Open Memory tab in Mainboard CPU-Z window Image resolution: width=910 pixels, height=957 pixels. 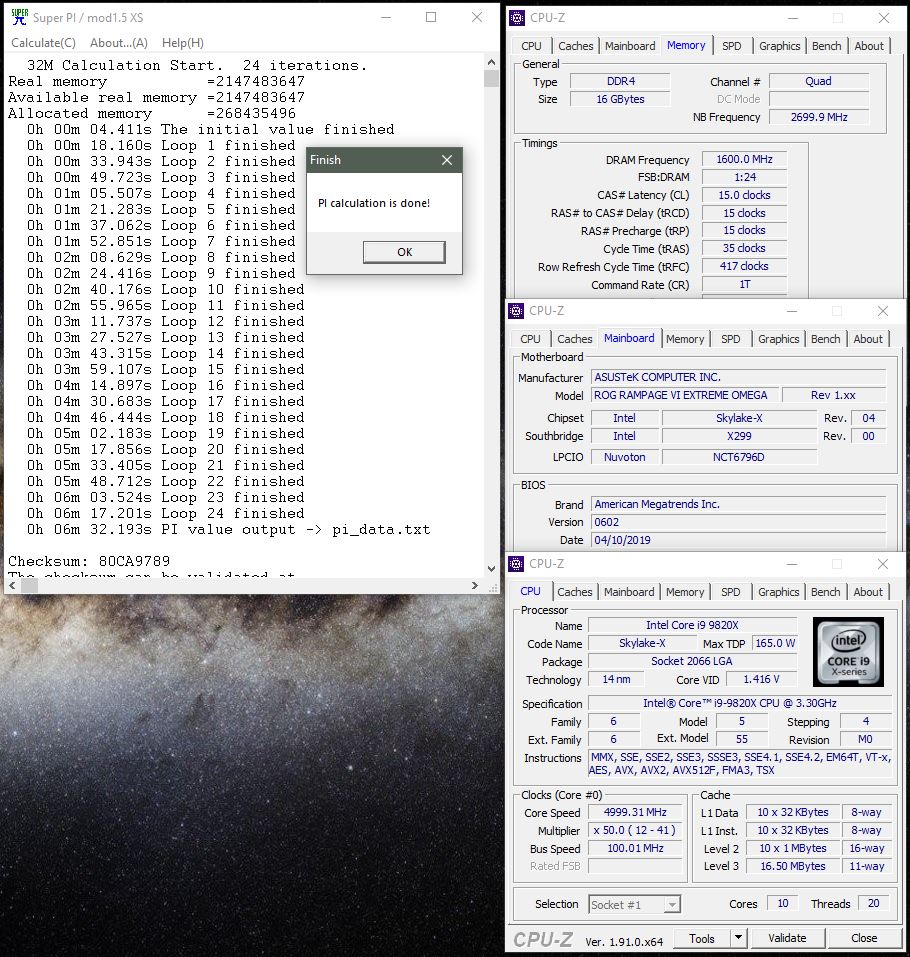click(685, 339)
